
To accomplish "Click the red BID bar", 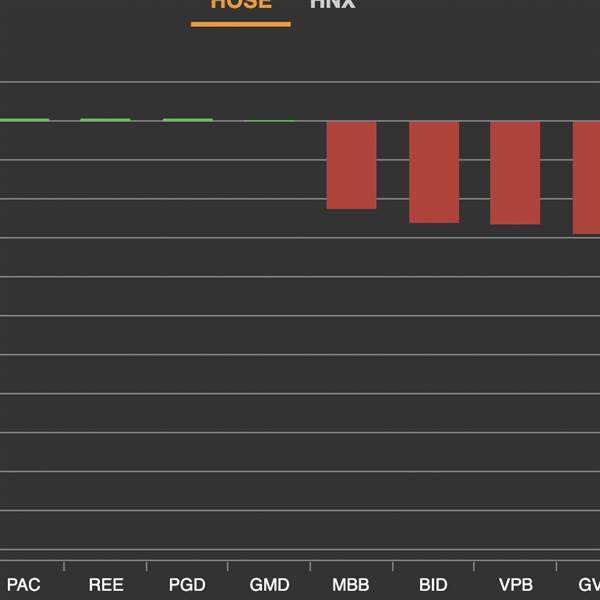I will click(x=434, y=172).
